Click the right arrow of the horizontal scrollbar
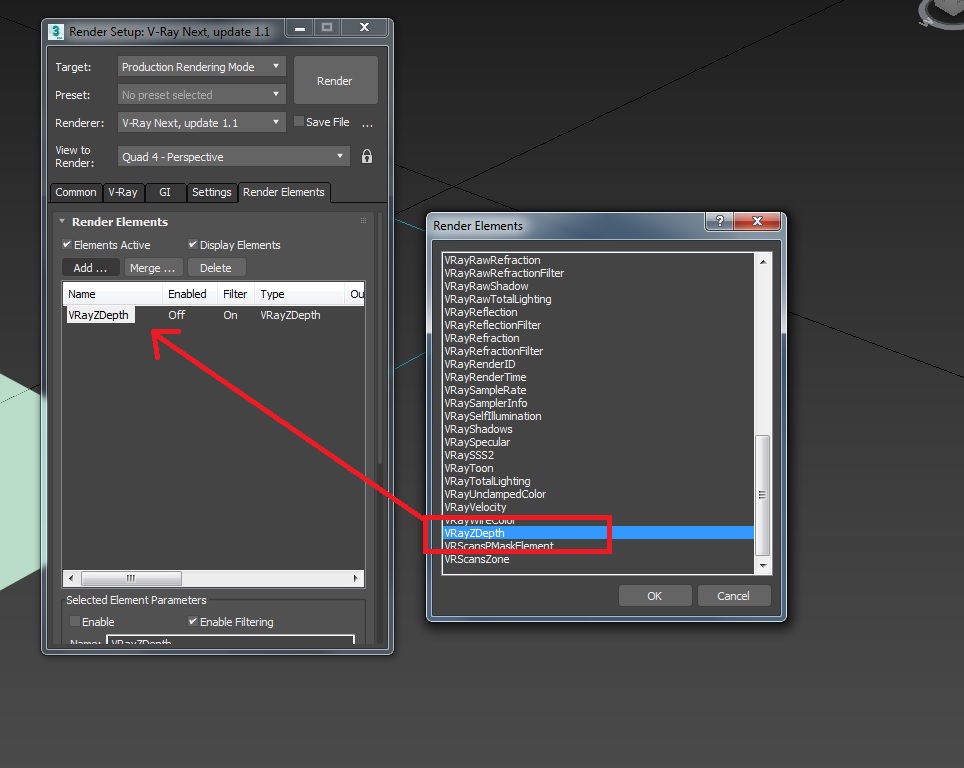964x768 pixels. [x=355, y=578]
